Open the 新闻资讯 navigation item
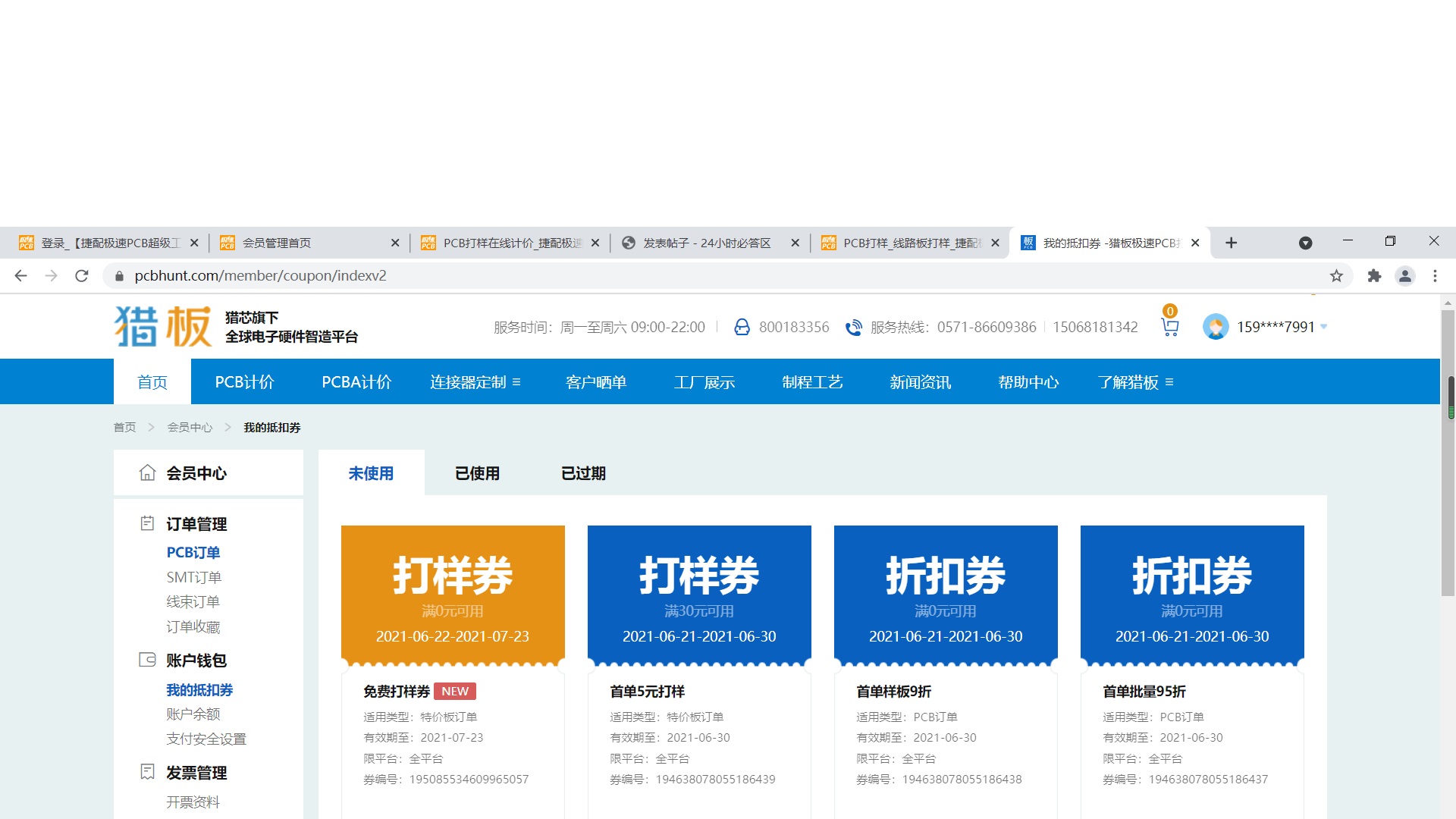This screenshot has height=819, width=1456. tap(920, 382)
